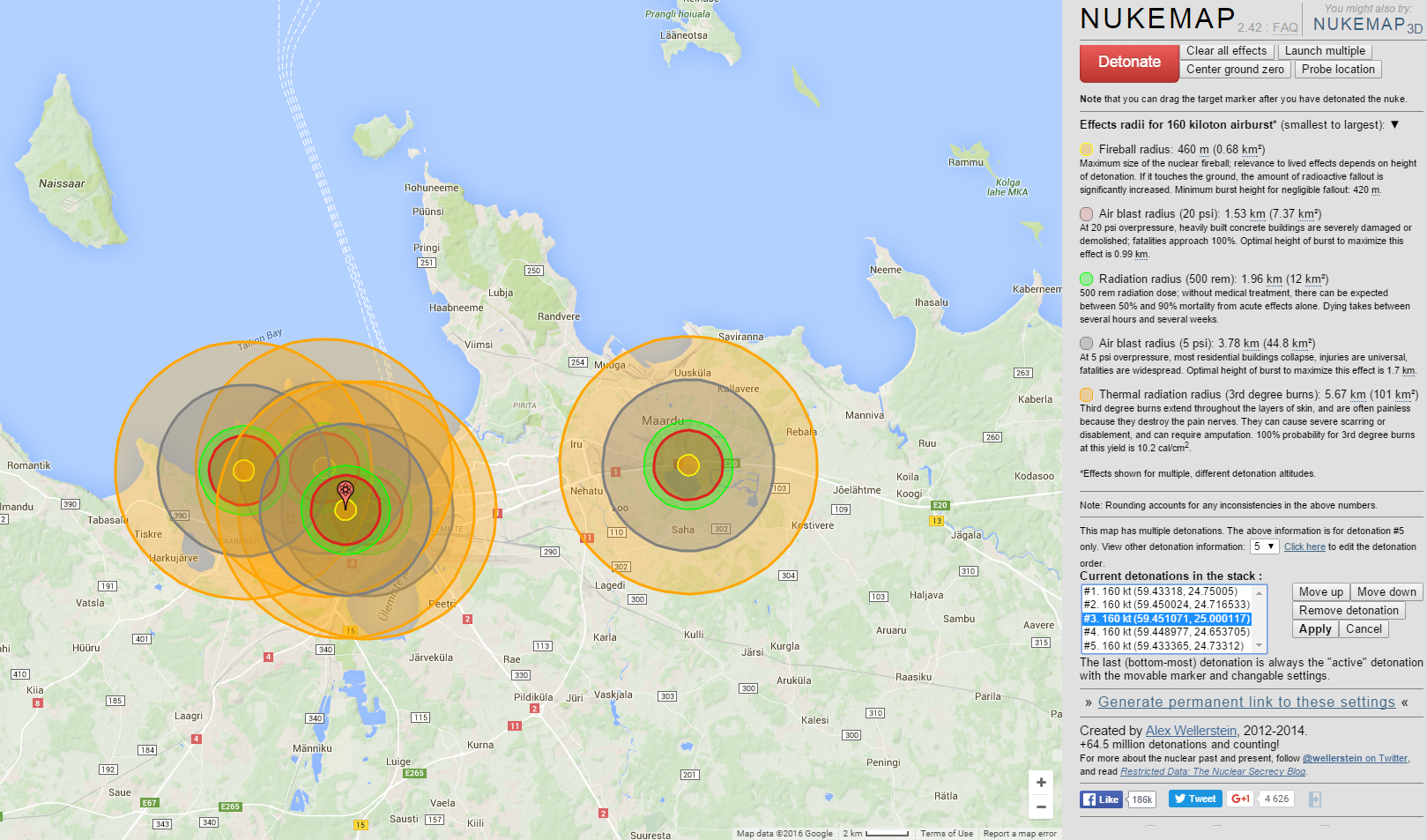This screenshot has height=840, width=1427.
Task: Click the green Radiation radius swatch
Action: point(1087,279)
